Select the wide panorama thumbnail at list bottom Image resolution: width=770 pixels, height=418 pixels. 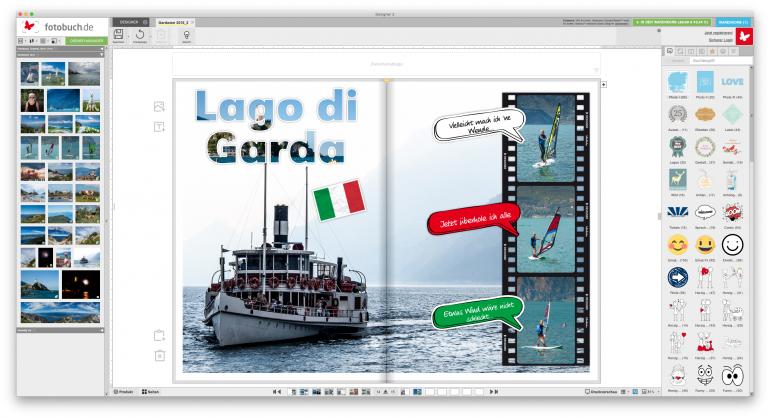60,312
